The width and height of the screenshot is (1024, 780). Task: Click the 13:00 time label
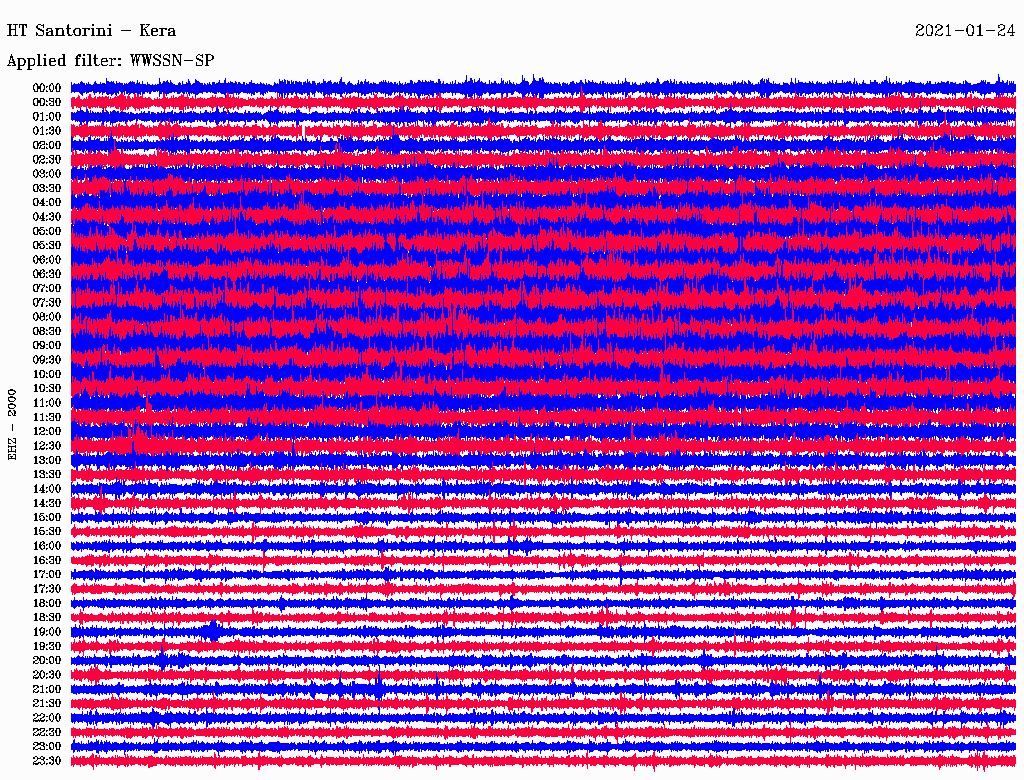47,461
